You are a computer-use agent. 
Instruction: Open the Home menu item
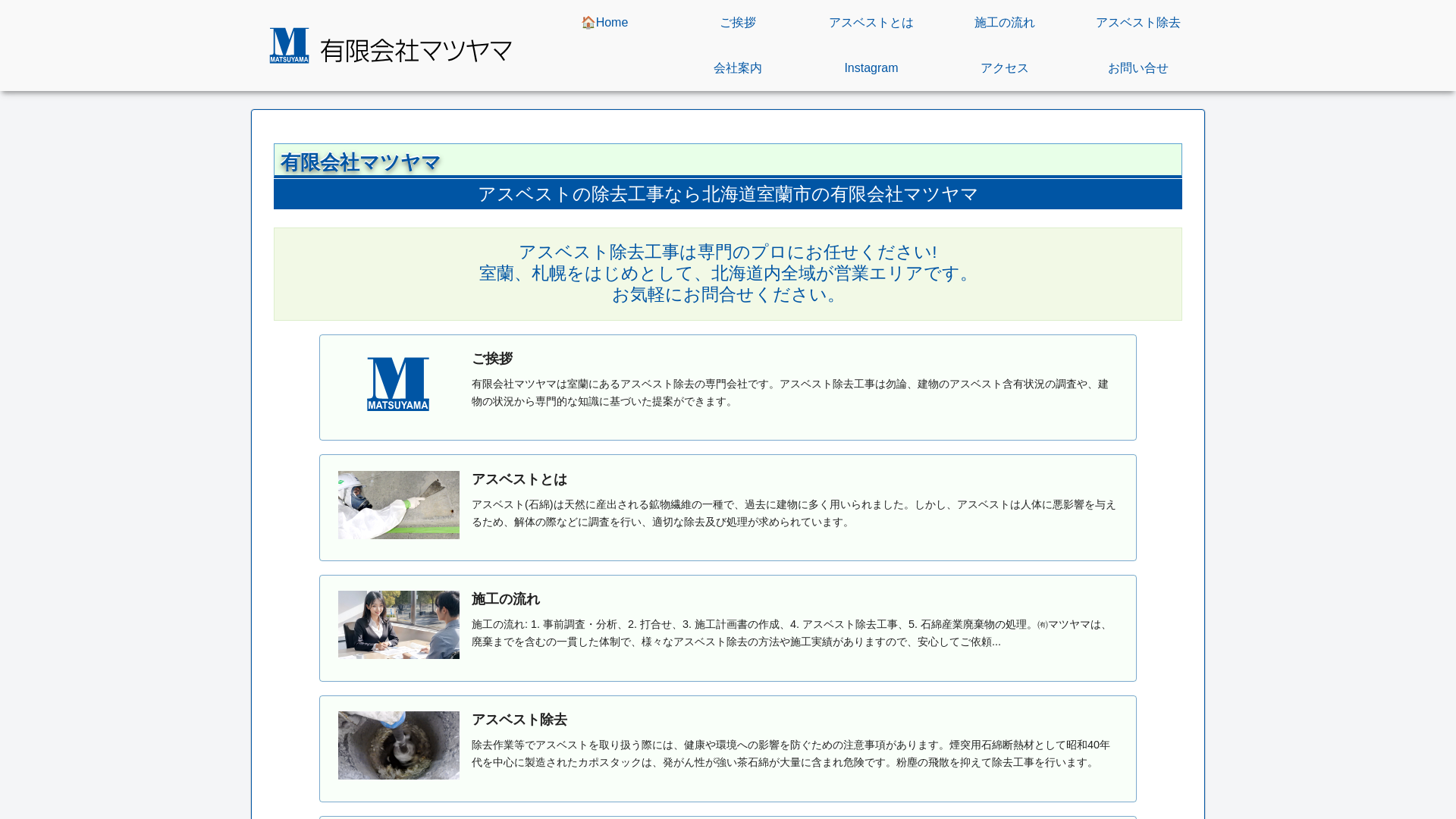point(604,23)
